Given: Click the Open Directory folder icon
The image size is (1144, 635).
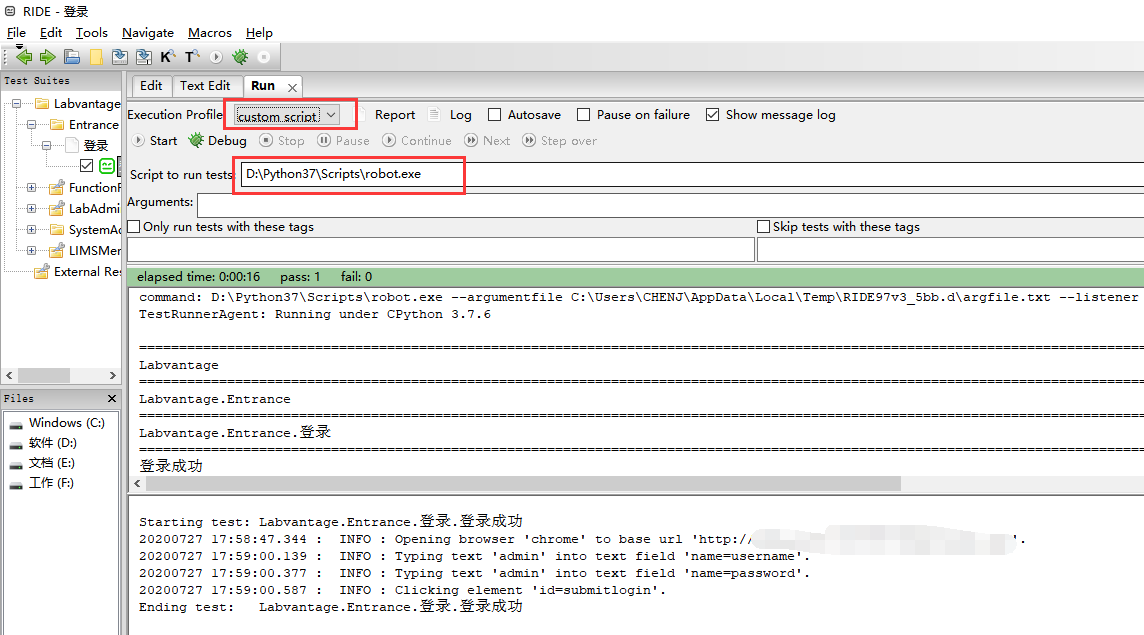Looking at the screenshot, I should point(95,56).
